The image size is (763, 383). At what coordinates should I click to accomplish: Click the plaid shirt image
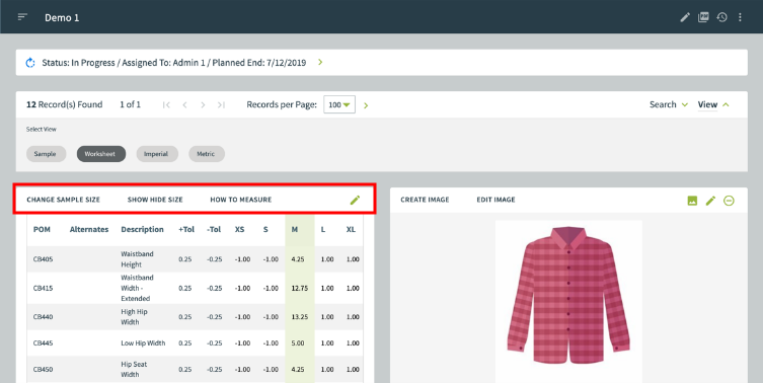point(568,296)
